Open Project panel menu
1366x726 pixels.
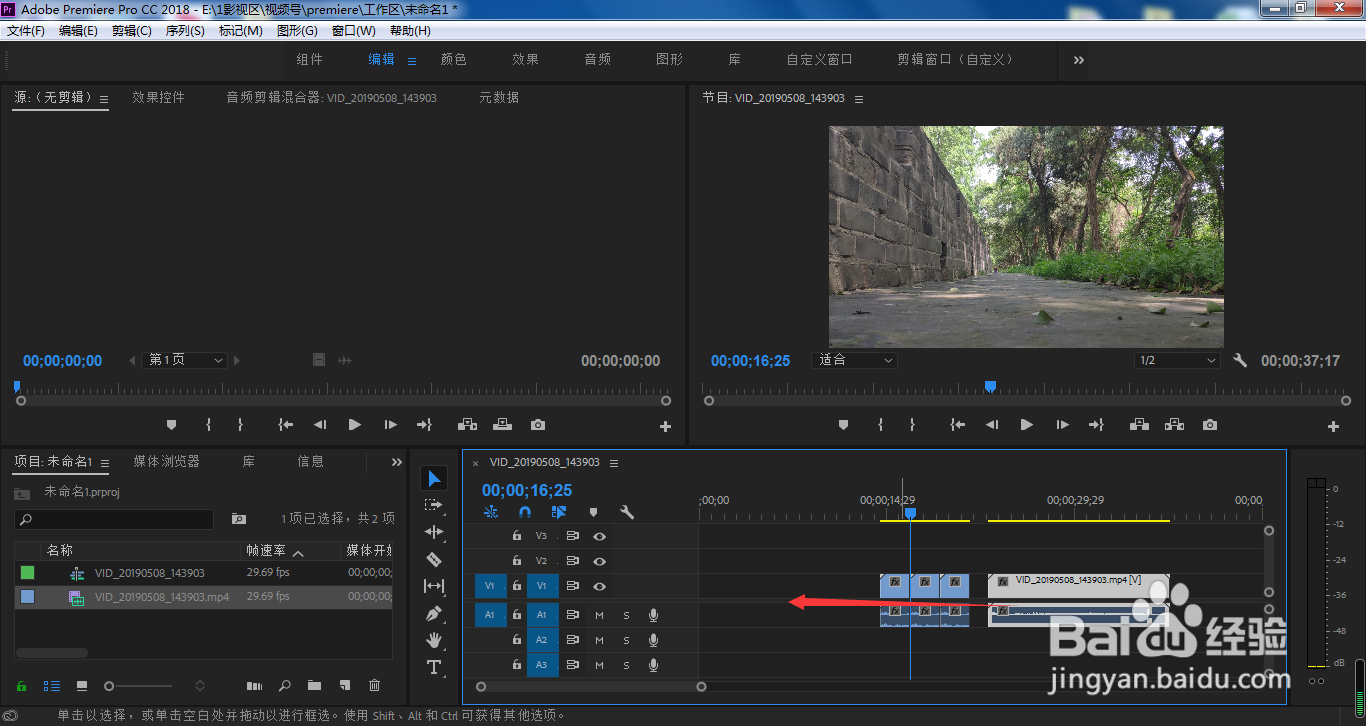click(x=105, y=463)
